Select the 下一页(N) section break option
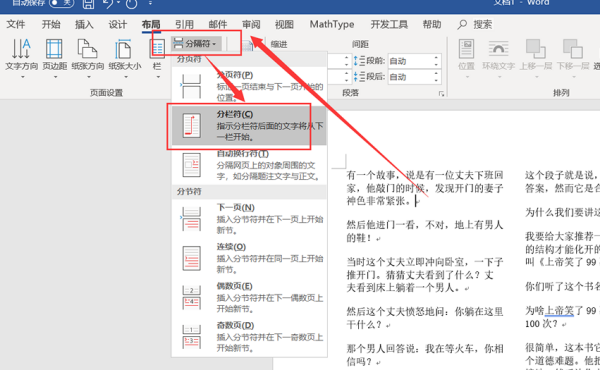The width and height of the screenshot is (600, 370). (249, 219)
